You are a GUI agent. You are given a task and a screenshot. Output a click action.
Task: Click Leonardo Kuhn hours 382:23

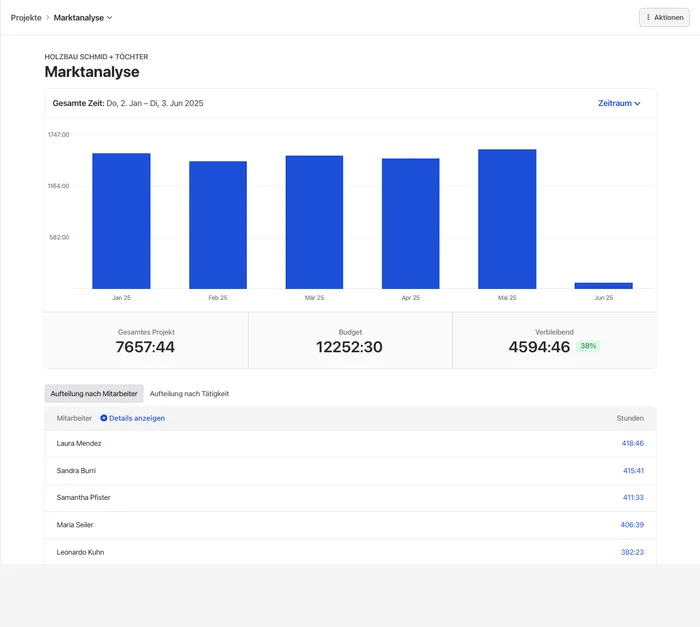(x=631, y=552)
